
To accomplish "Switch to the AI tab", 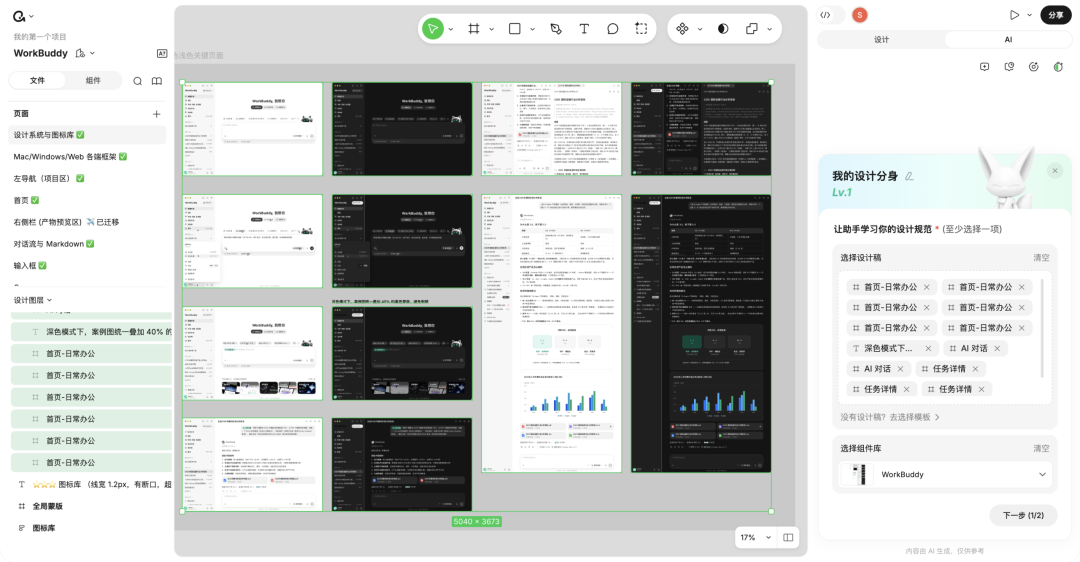I will pyautogui.click(x=1008, y=40).
